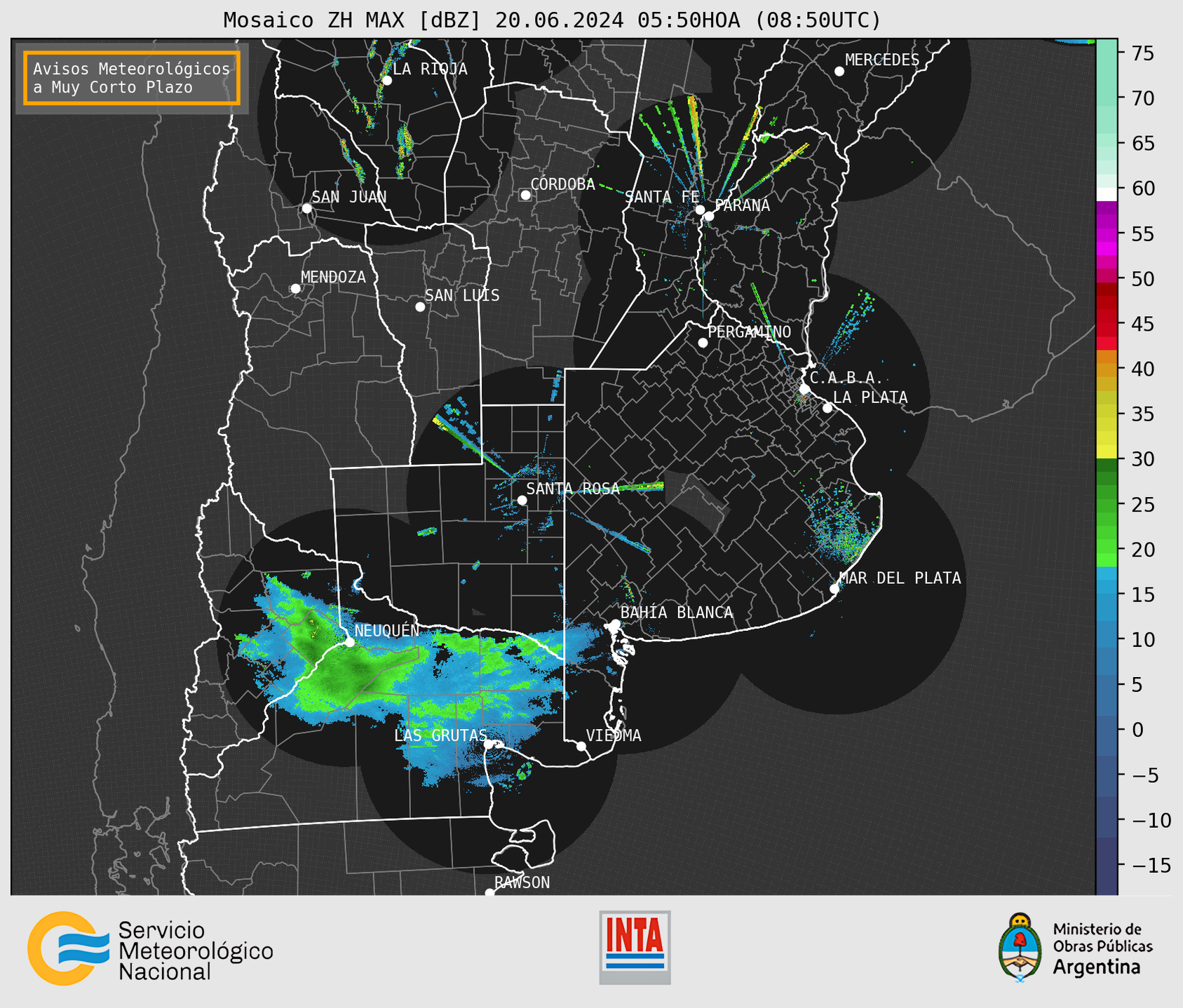The image size is (1183, 1008).
Task: Click the BAHÍA BLANCA label text
Action: [x=677, y=613]
